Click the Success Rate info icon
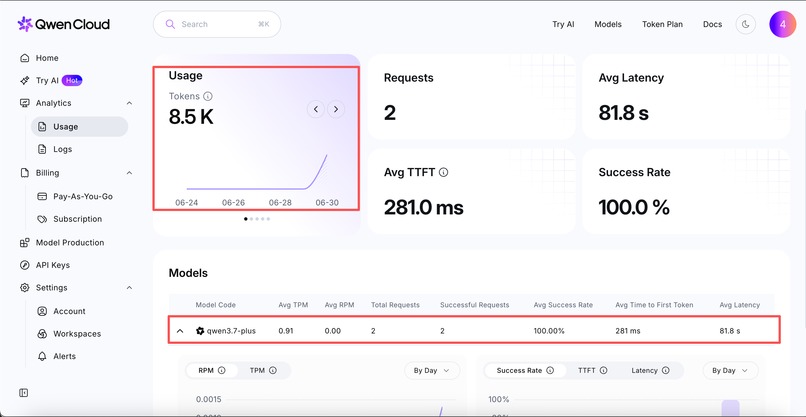This screenshot has width=806, height=417. tap(550, 370)
